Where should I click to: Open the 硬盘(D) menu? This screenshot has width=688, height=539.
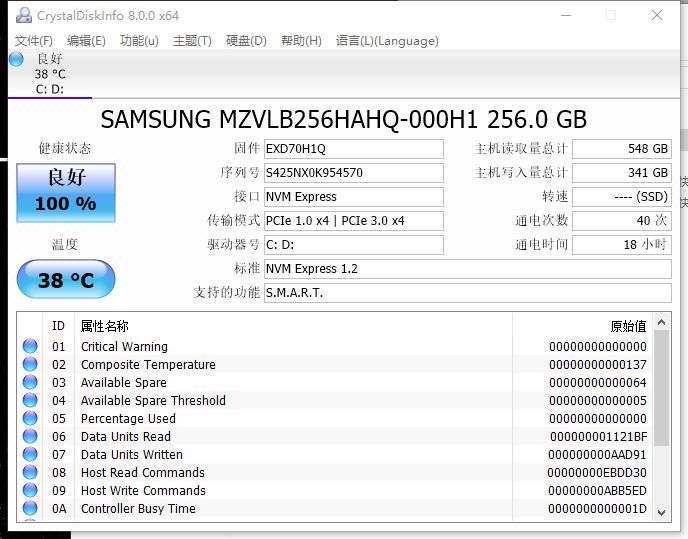(246, 41)
